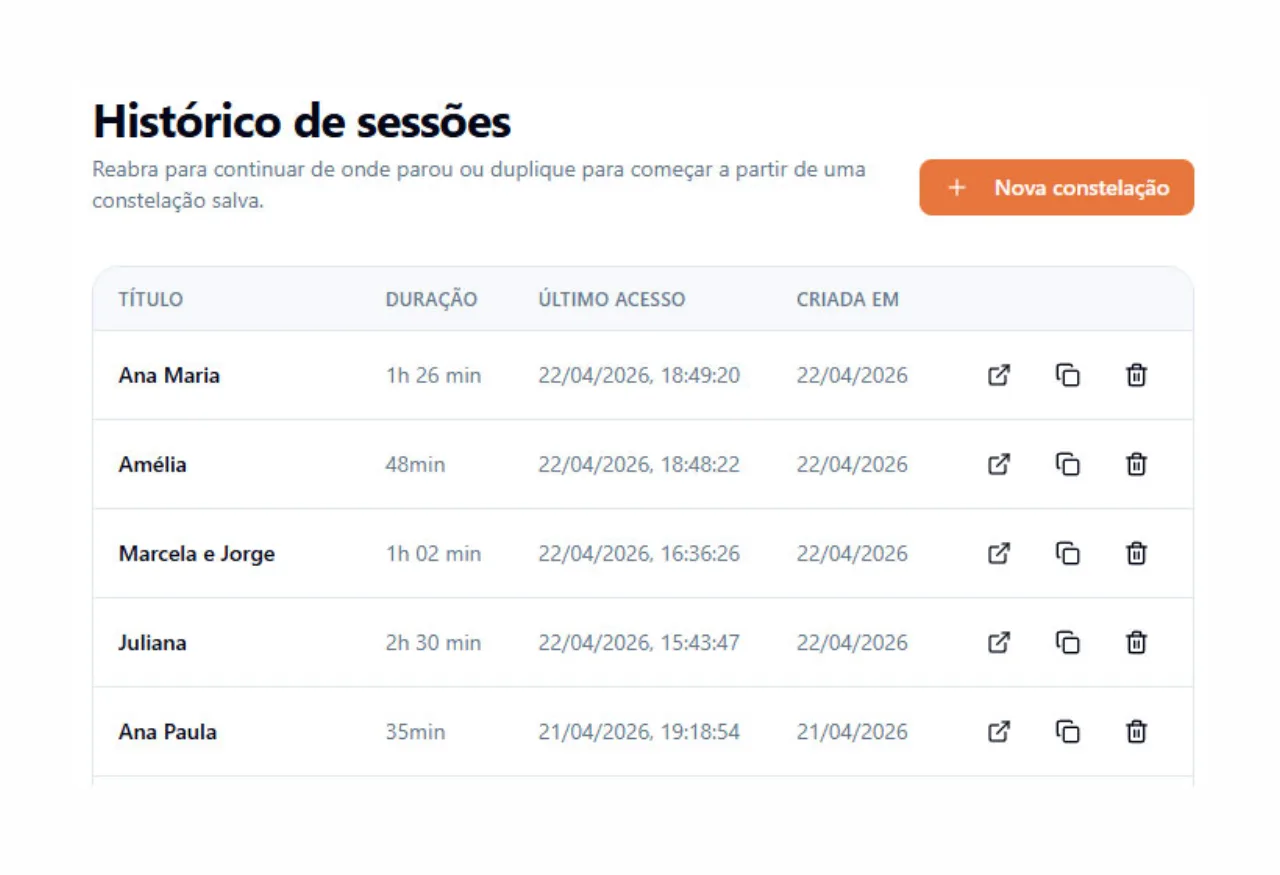Click the Nova constelação button
This screenshot has height=875, width=1280.
1056,188
